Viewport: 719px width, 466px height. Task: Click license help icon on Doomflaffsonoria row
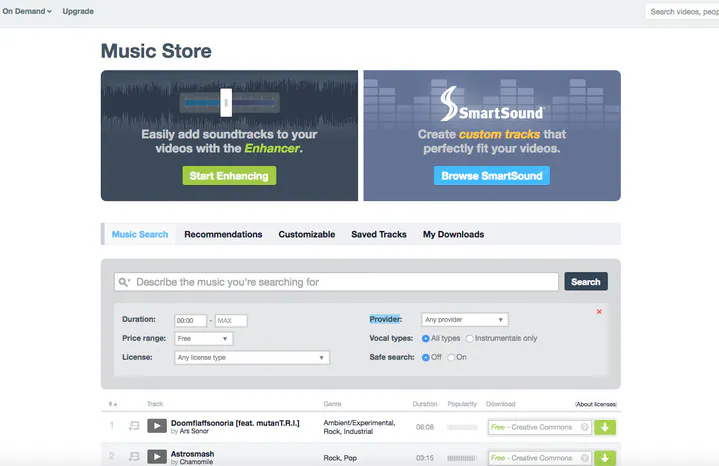point(585,427)
